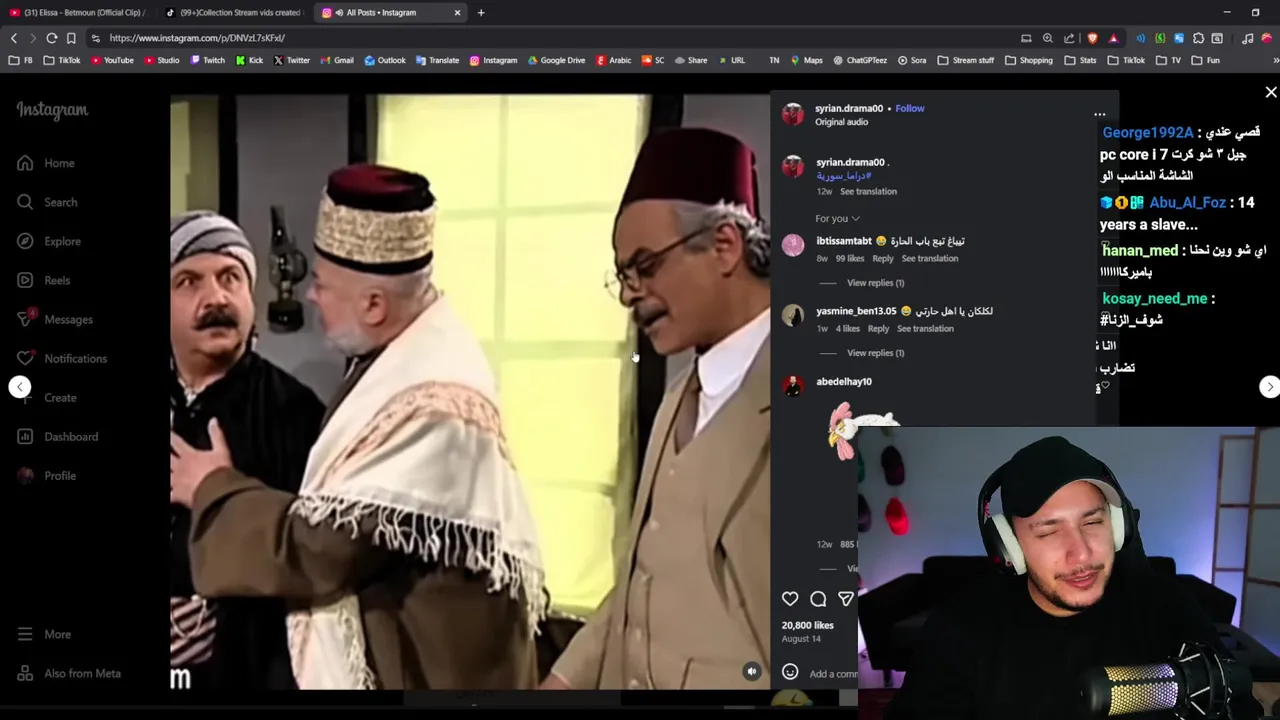Viewport: 1280px width, 720px height.
Task: Open Profile from the sidebar
Action: (46, 475)
